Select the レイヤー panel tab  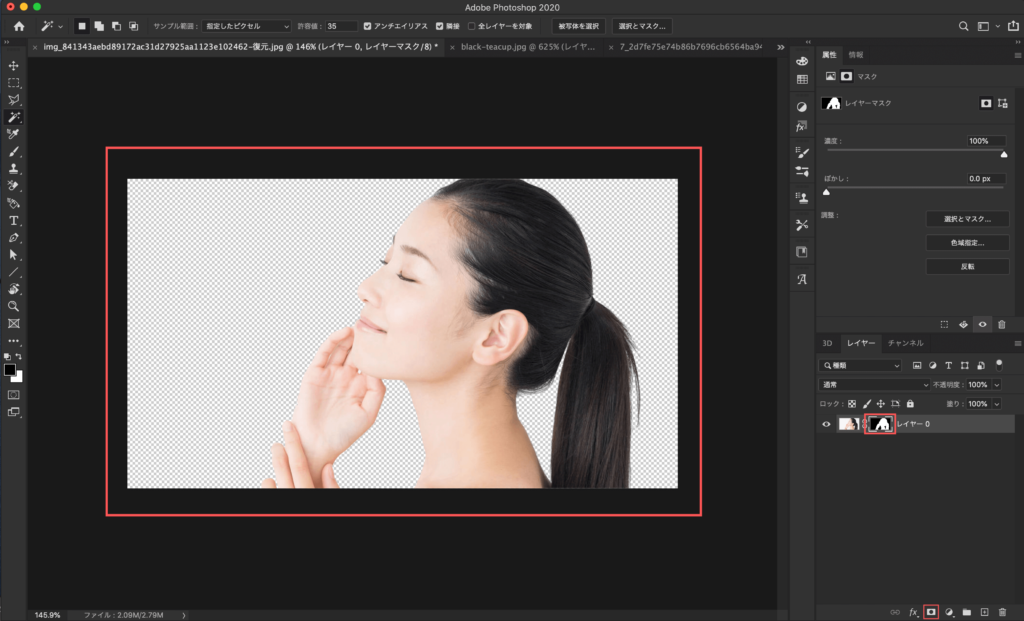(x=861, y=343)
